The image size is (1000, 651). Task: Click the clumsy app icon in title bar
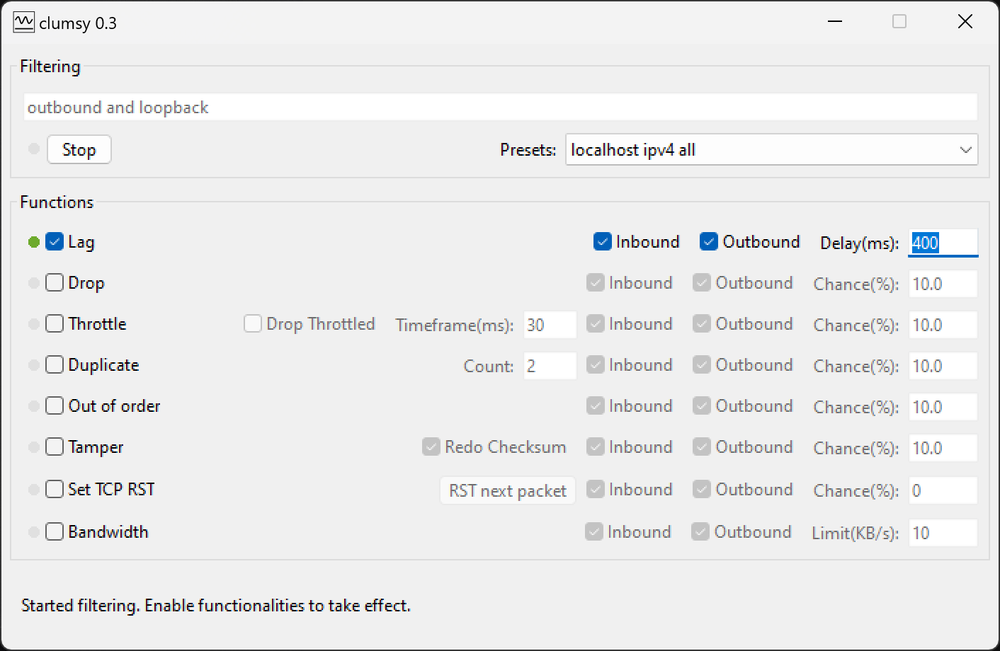[24, 22]
